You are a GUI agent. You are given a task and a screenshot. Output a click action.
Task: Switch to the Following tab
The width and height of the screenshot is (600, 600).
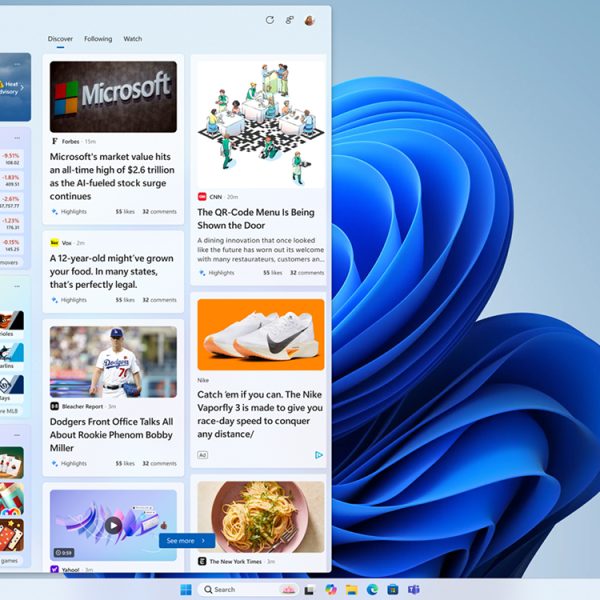pos(98,39)
